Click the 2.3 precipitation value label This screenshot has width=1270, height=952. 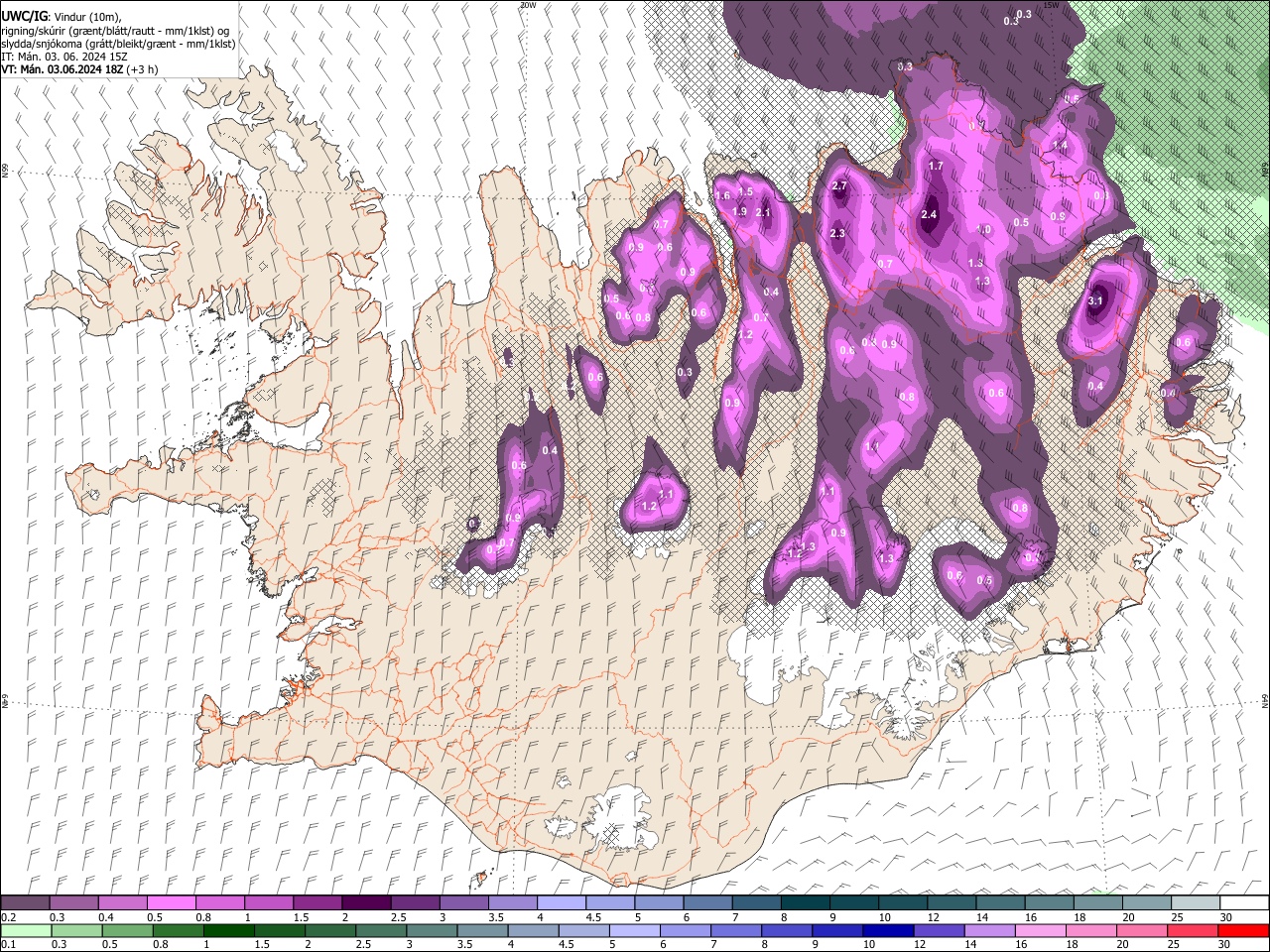tap(837, 234)
